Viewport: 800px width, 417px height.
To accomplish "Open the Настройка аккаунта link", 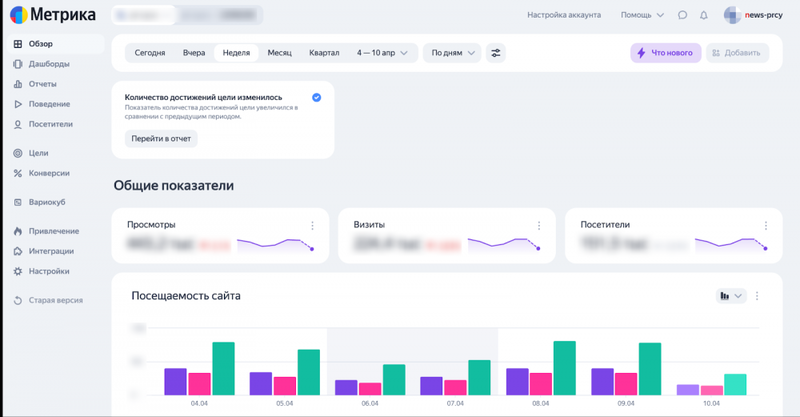I will [x=564, y=15].
